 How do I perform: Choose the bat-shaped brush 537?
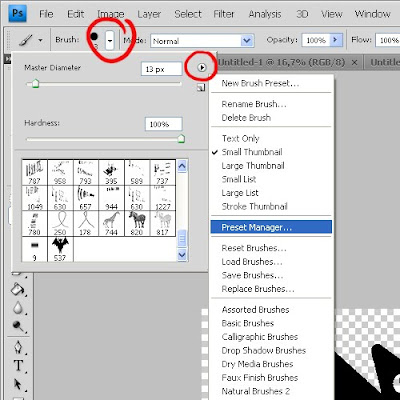(60, 249)
